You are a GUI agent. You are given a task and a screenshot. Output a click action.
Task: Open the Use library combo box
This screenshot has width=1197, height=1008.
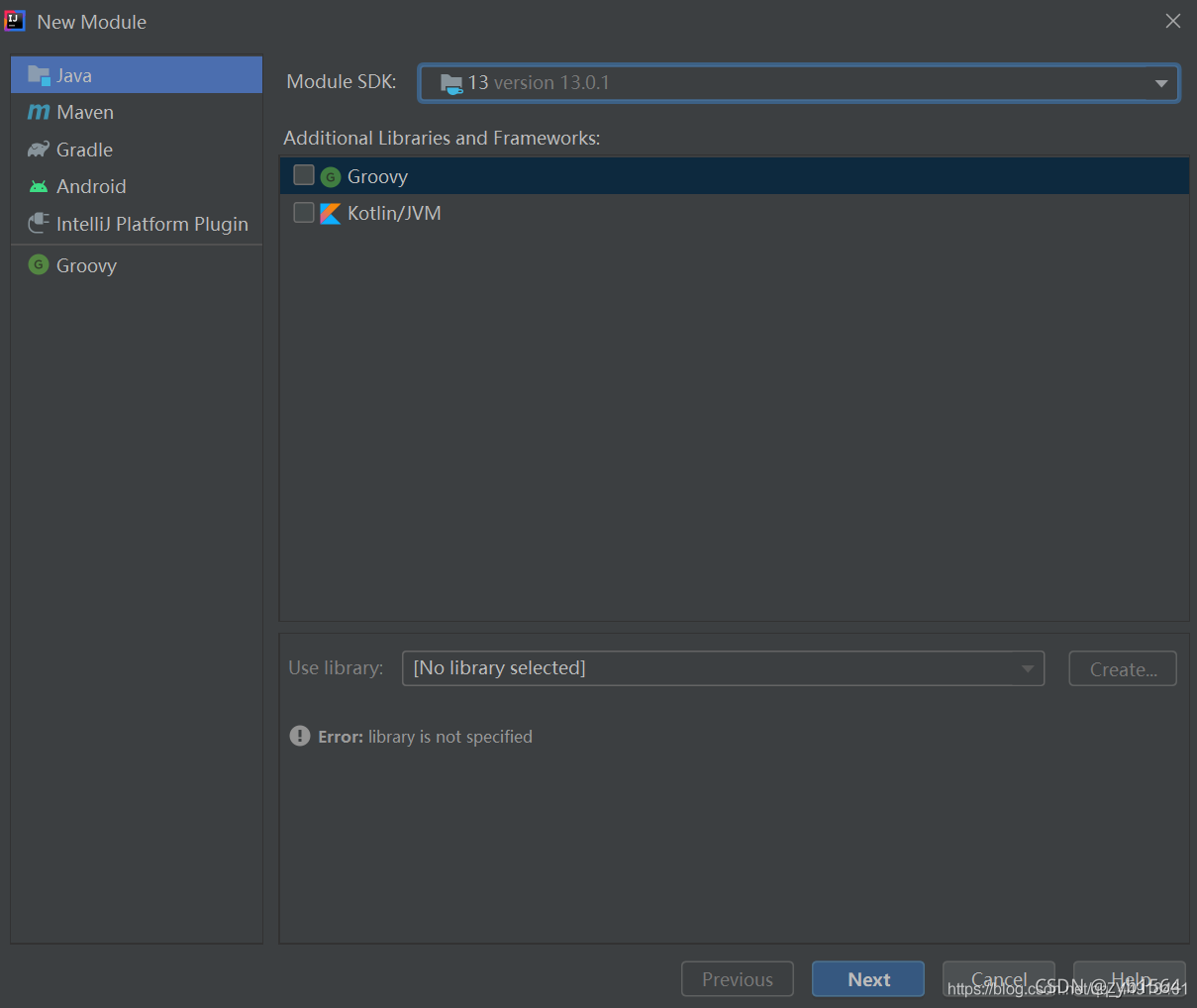pyautogui.click(x=723, y=668)
